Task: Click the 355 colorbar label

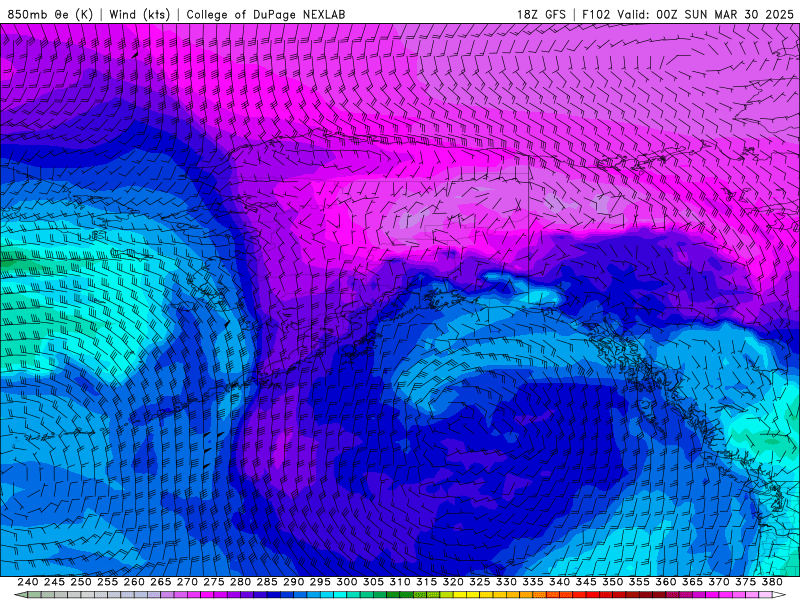Action: point(639,582)
